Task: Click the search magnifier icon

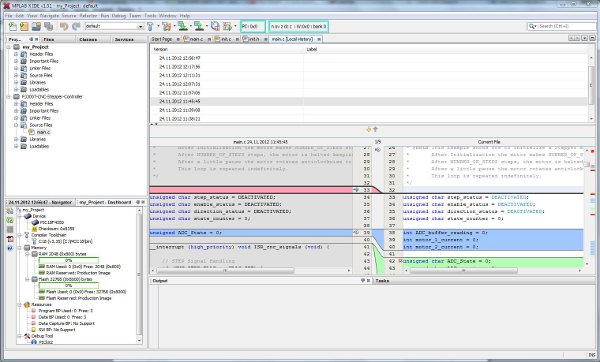Action: (532, 26)
